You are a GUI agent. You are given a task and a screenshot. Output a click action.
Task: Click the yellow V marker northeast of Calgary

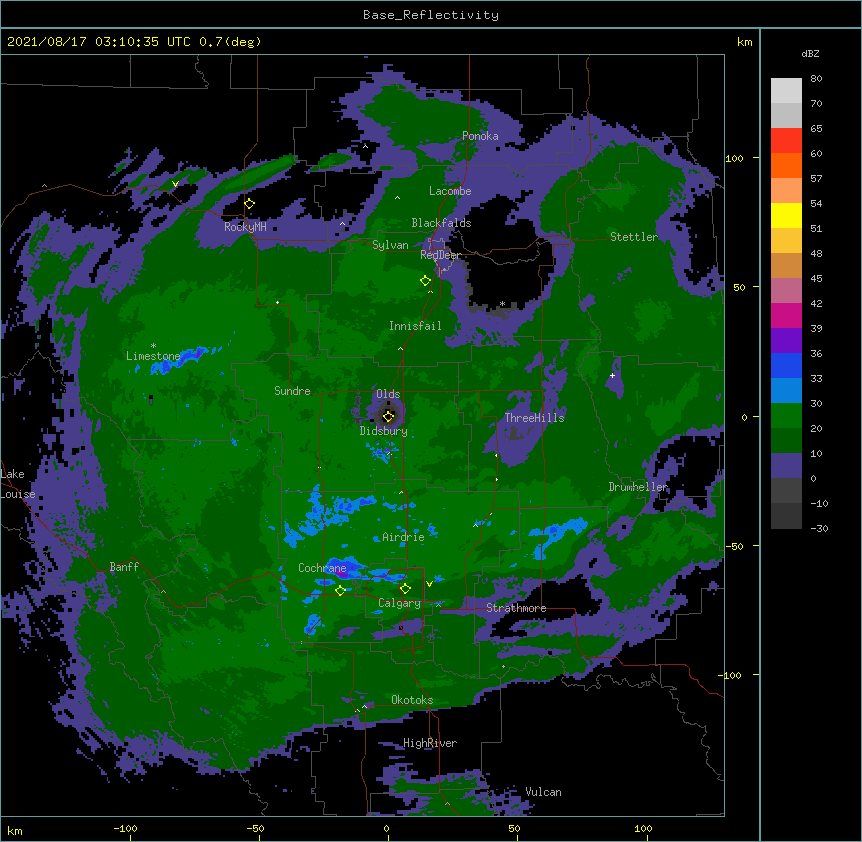click(429, 583)
